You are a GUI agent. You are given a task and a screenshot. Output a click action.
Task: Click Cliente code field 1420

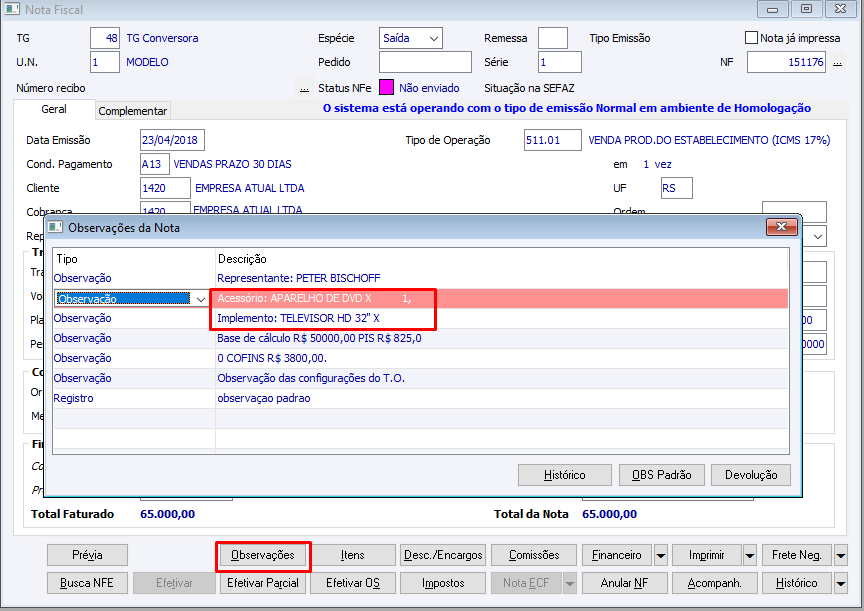(x=165, y=188)
